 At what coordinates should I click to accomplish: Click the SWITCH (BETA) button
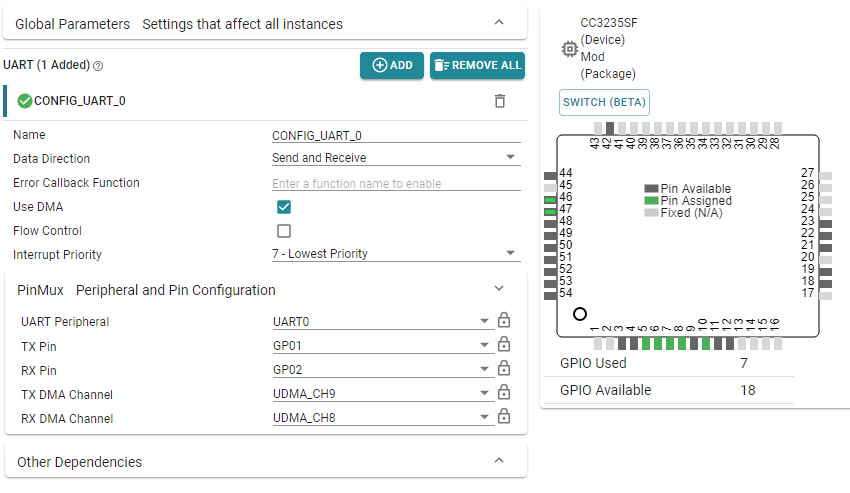tap(605, 102)
